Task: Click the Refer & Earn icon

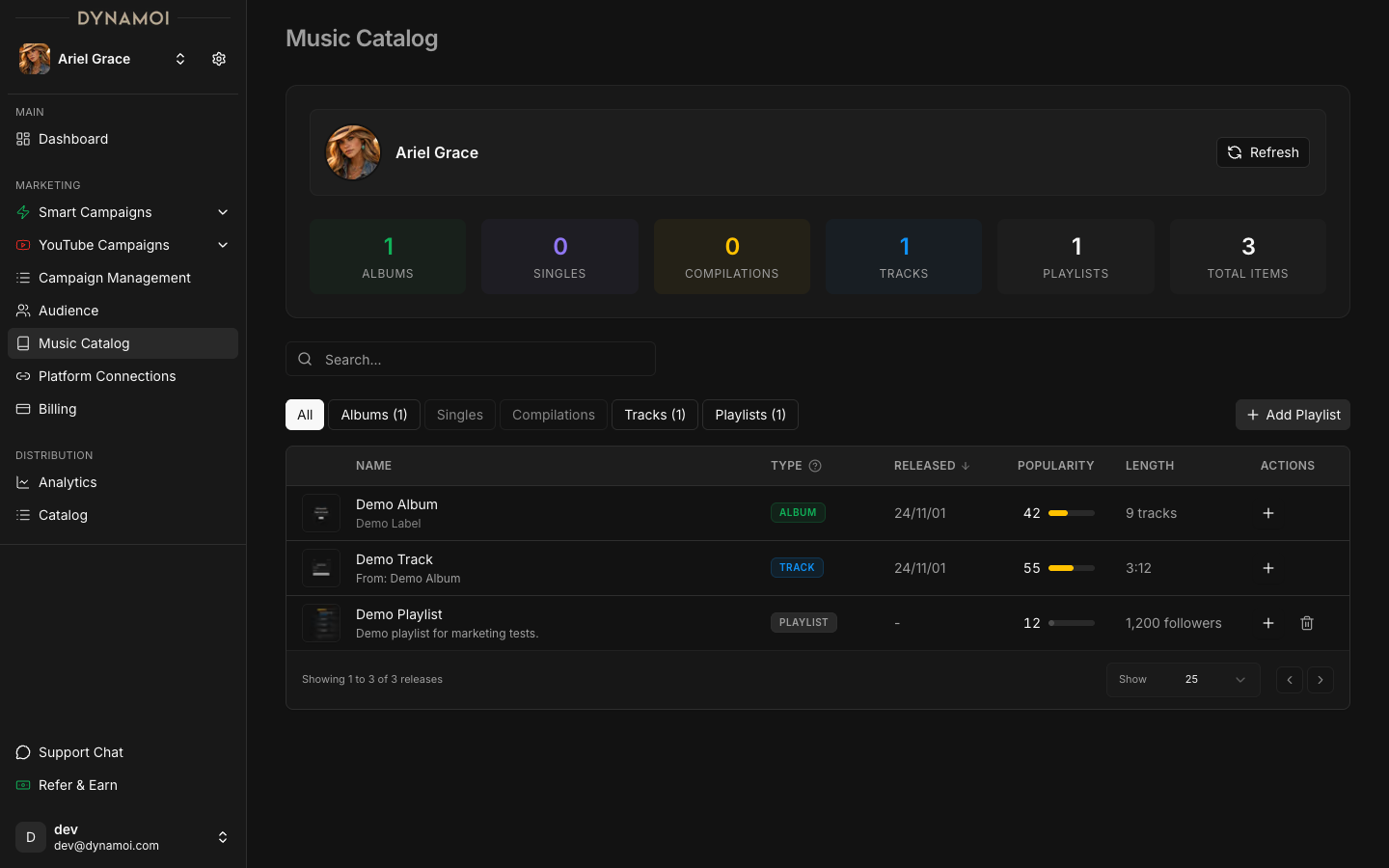Action: (22, 785)
